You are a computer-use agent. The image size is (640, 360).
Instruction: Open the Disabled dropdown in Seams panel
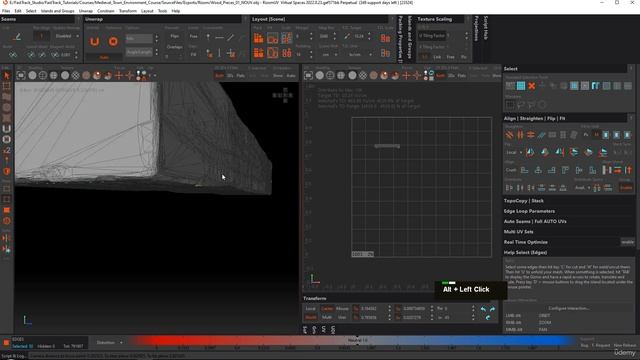coord(67,36)
